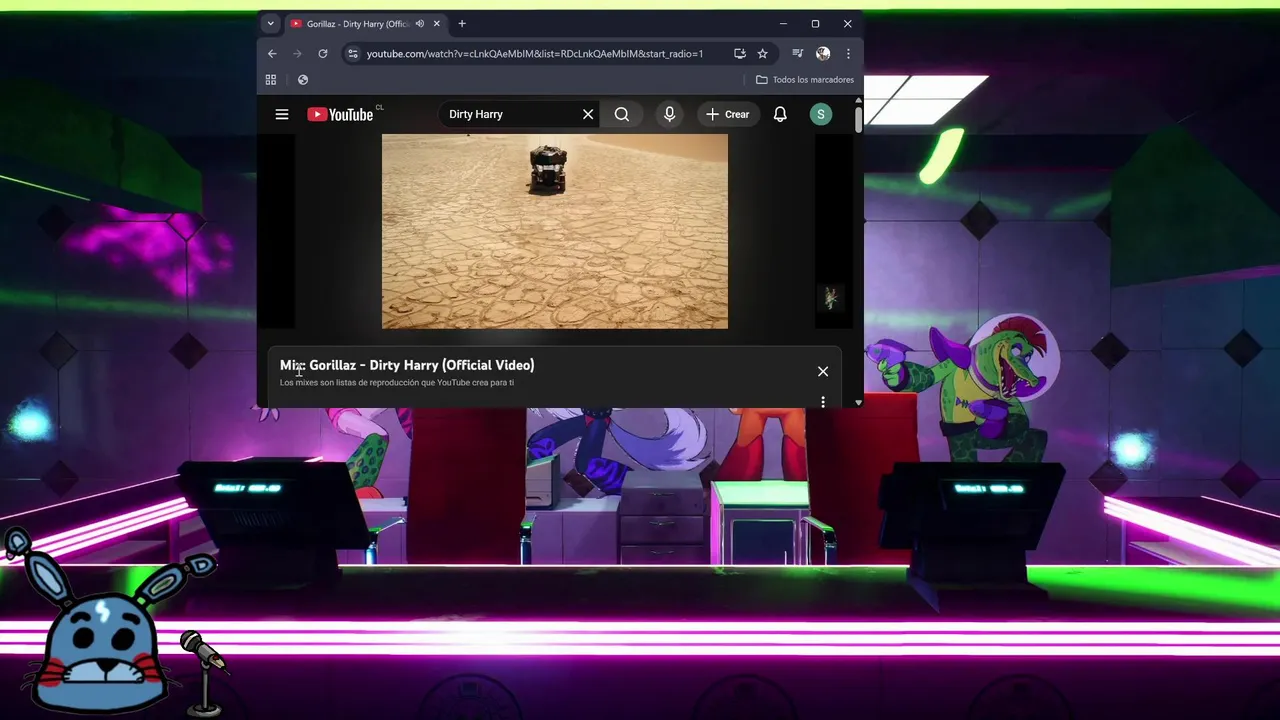Maximize the Chrome window
Image resolution: width=1280 pixels, height=720 pixels.
point(815,23)
